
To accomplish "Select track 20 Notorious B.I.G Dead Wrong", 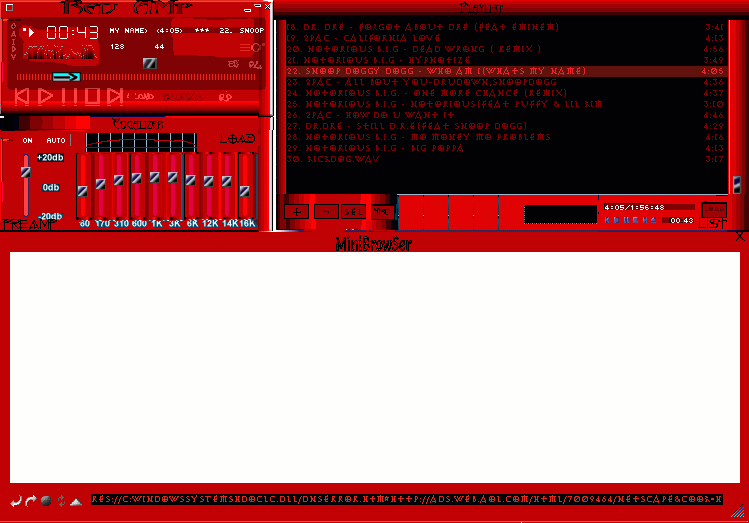I will point(505,49).
